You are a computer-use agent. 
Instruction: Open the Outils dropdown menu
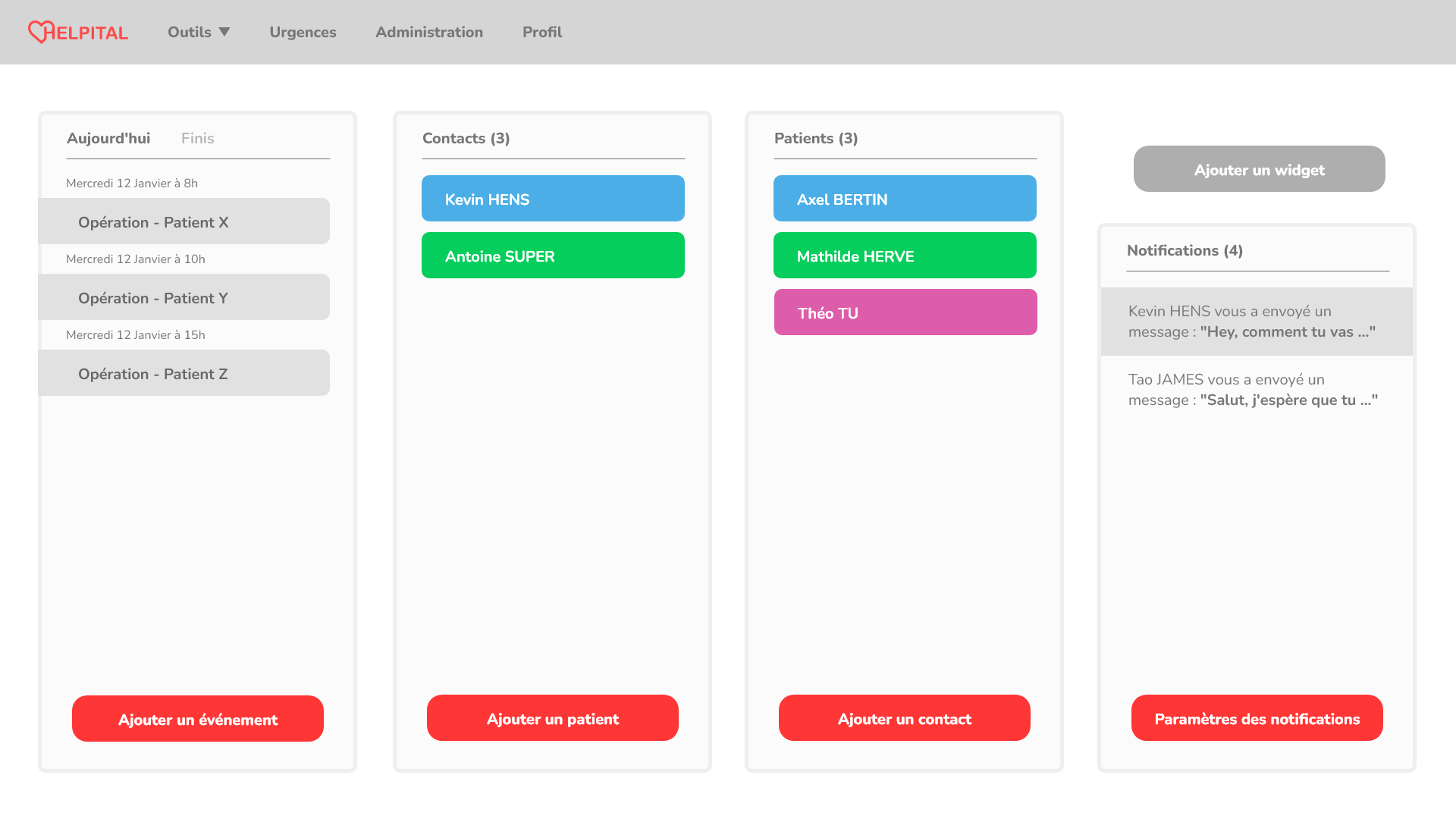pyautogui.click(x=198, y=32)
